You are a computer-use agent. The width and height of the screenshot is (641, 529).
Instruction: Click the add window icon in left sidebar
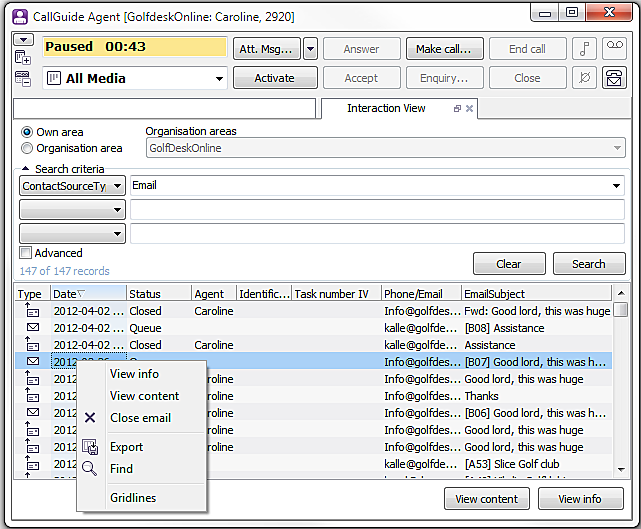23,57
